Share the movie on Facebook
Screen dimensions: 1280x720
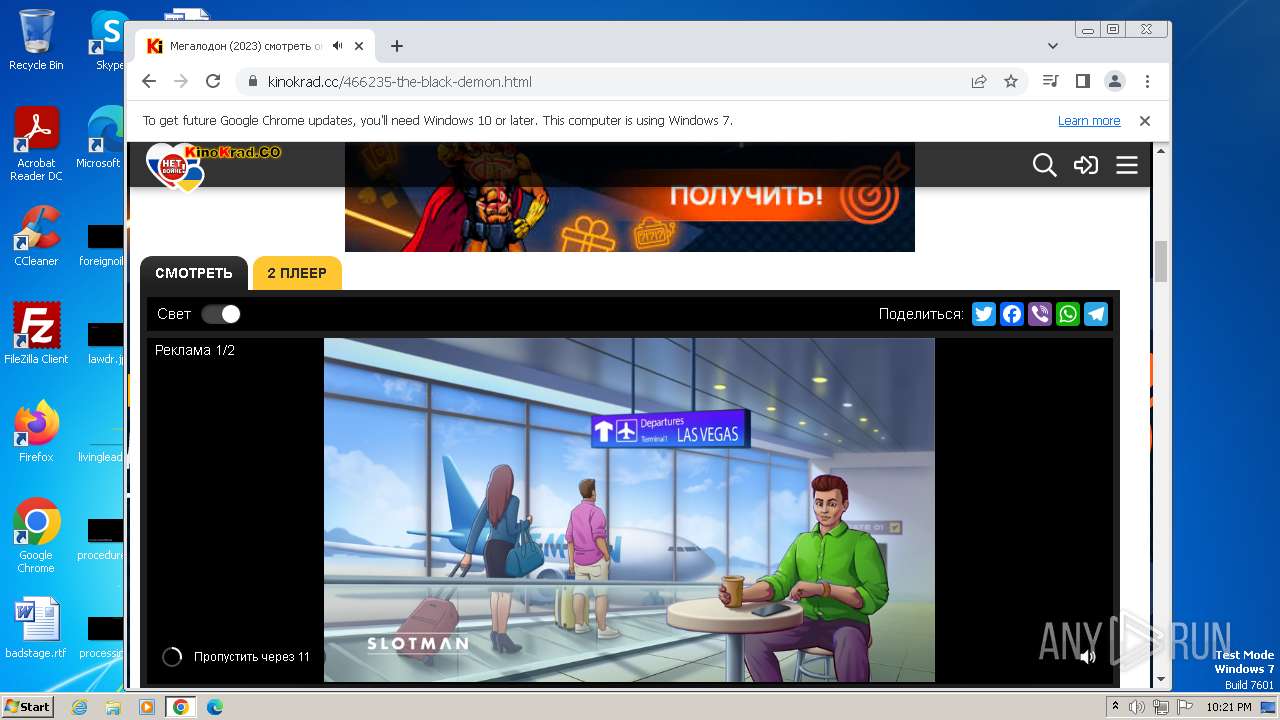pyautogui.click(x=1012, y=314)
